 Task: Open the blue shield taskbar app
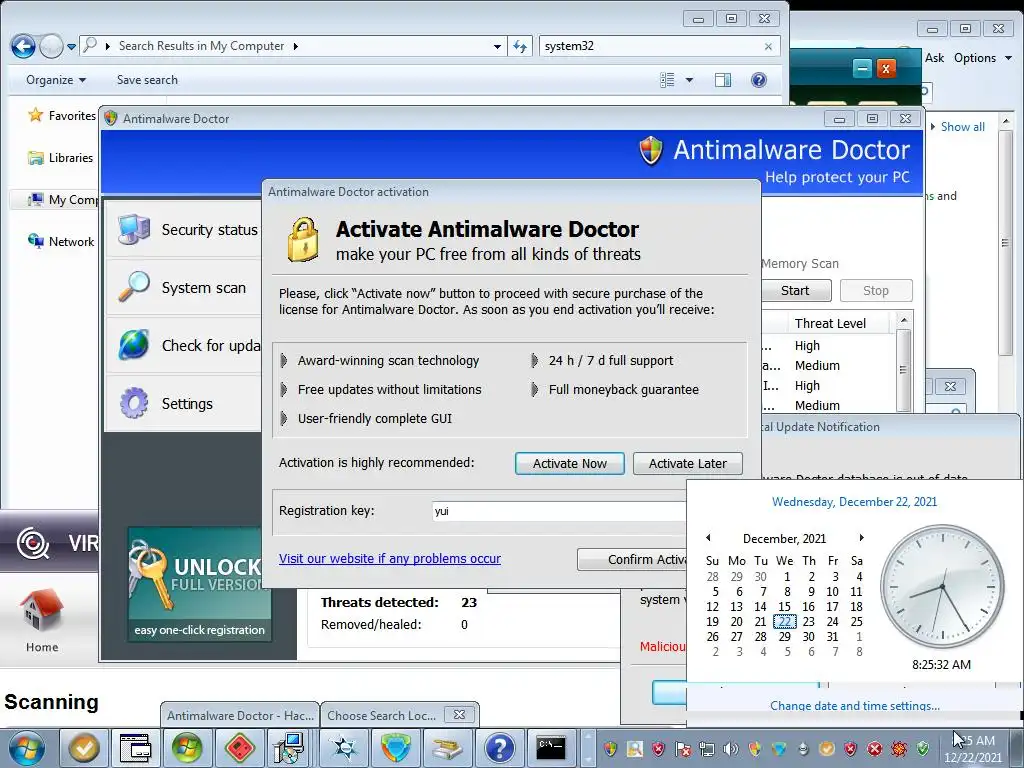396,748
